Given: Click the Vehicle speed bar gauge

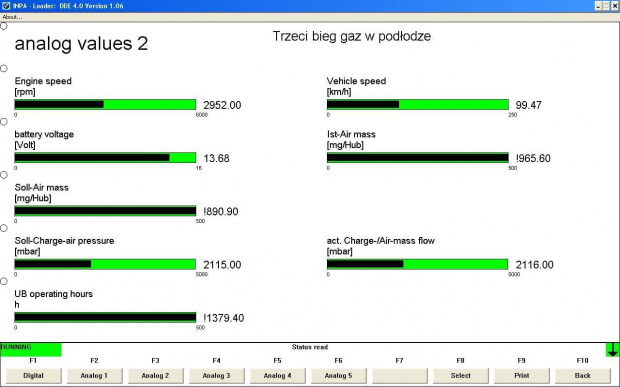Looking at the screenshot, I should (418, 104).
